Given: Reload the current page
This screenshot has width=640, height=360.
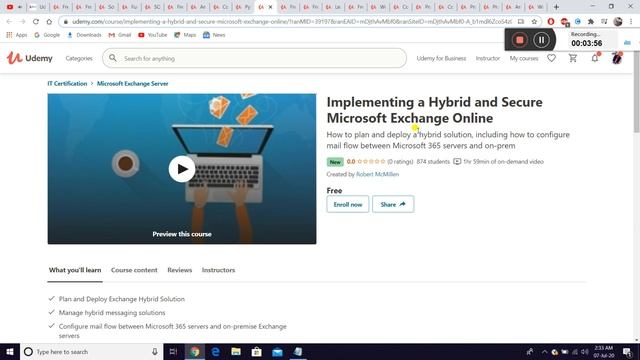Looking at the screenshot, I should (36, 21).
